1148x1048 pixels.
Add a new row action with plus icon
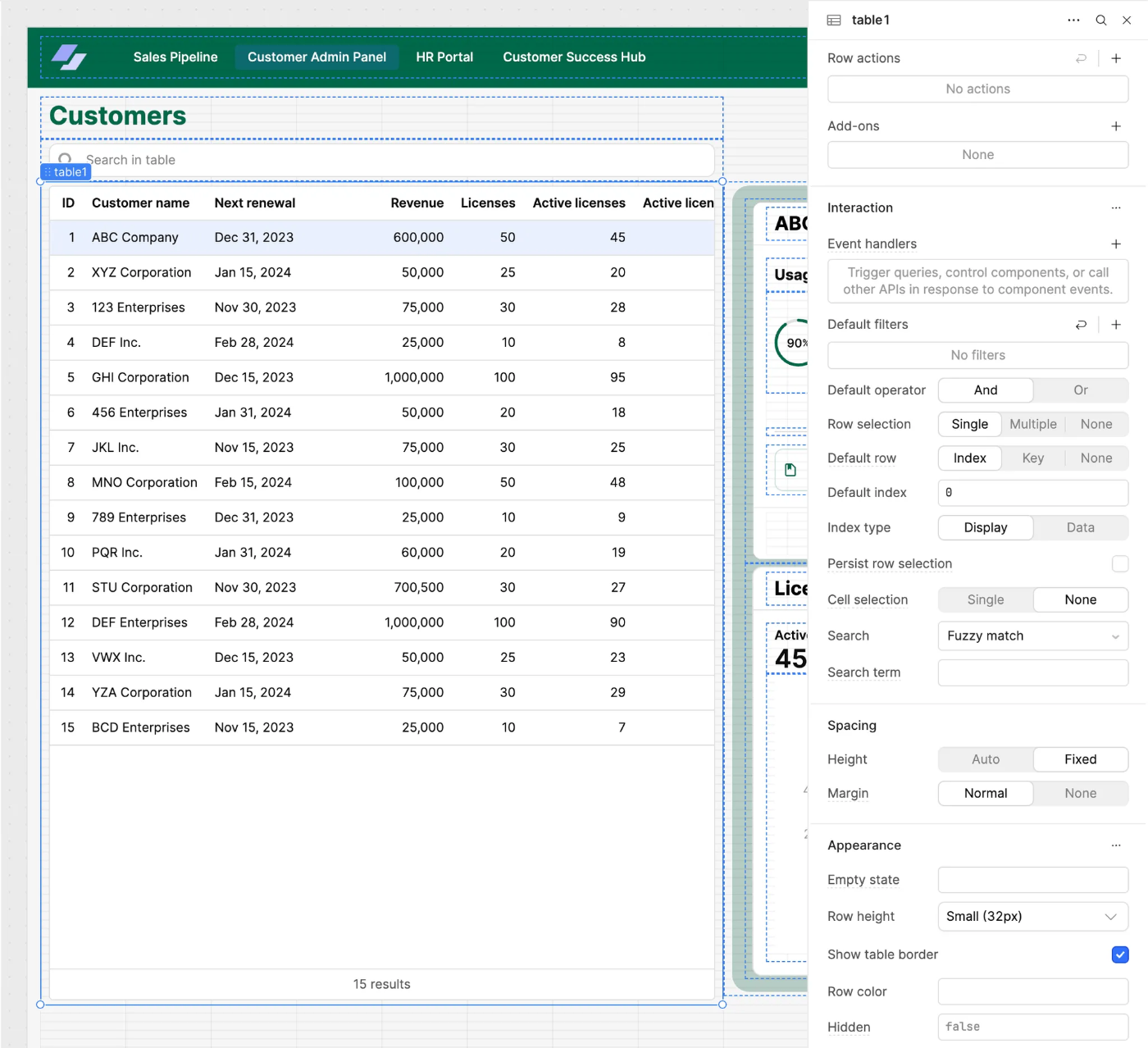(x=1116, y=58)
